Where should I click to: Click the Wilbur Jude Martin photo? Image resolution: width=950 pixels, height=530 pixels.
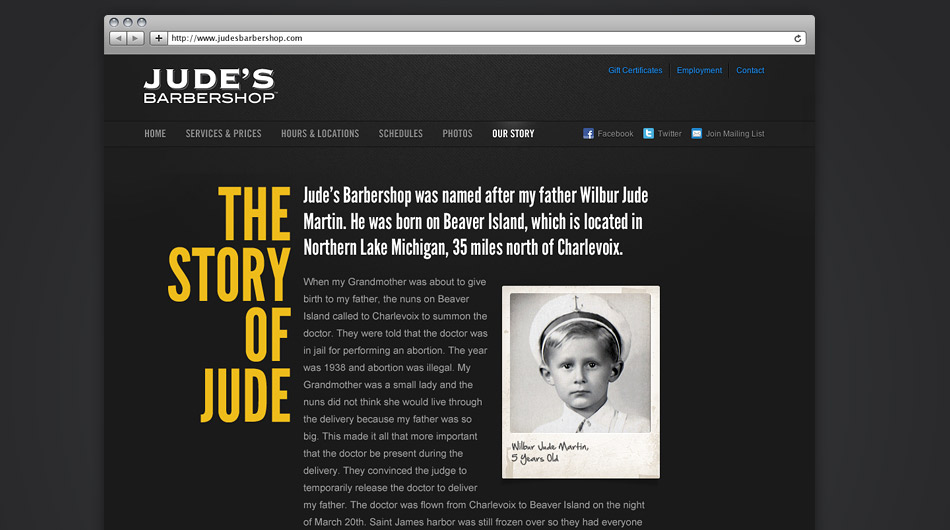(x=580, y=363)
